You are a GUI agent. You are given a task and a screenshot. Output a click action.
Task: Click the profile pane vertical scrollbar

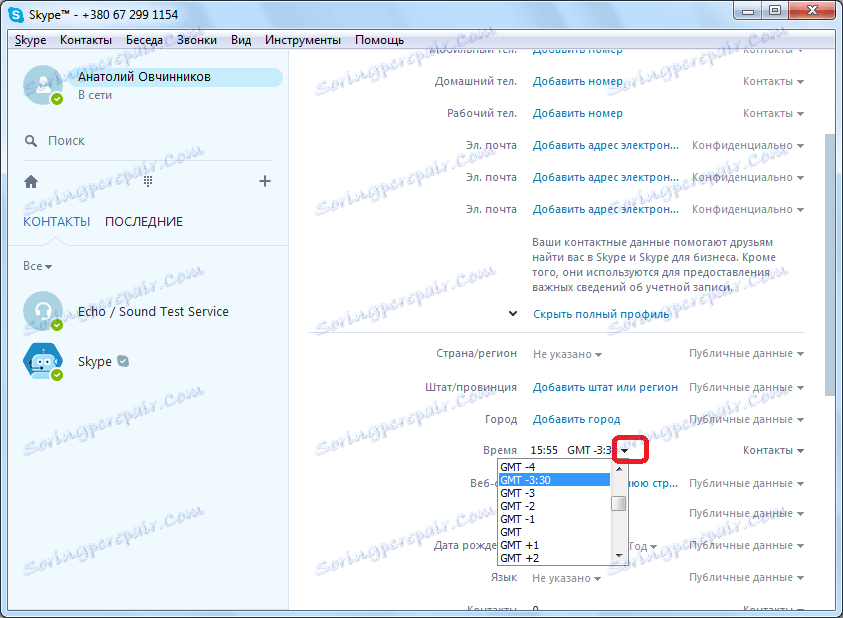pyautogui.click(x=830, y=265)
